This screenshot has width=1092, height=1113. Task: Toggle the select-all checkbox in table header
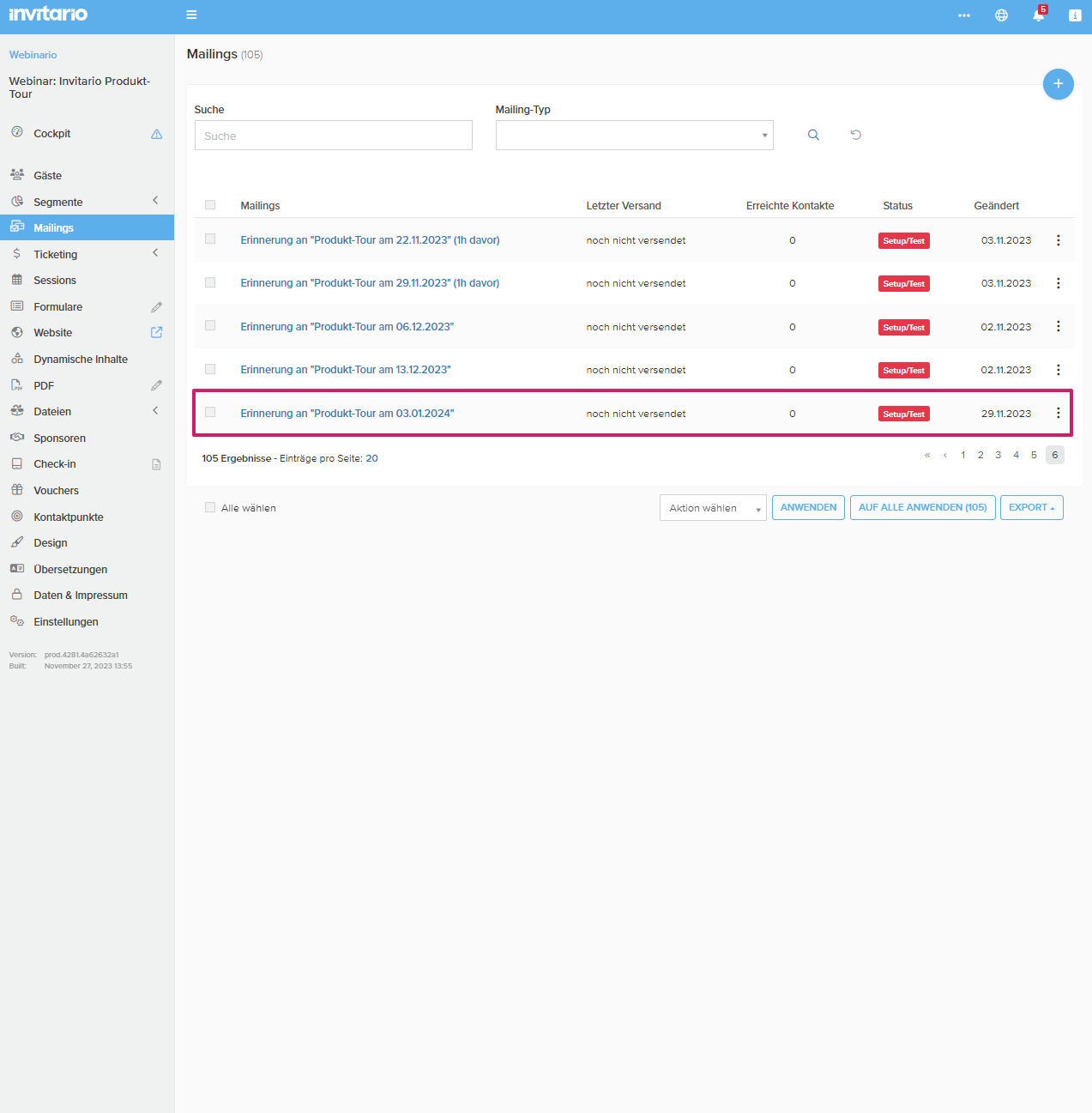[210, 205]
